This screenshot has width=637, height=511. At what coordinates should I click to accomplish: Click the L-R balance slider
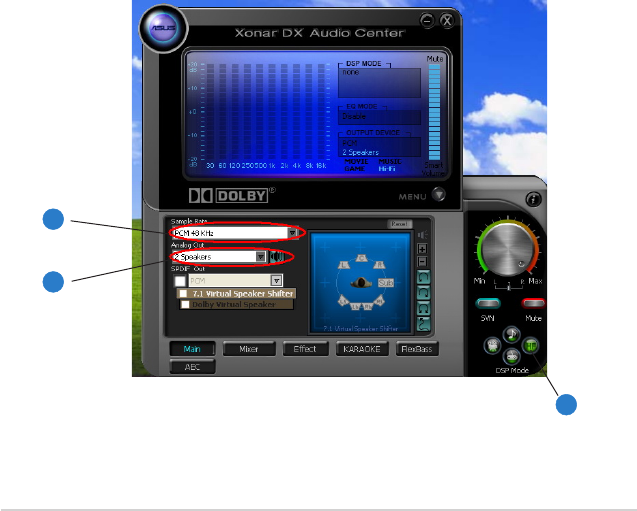508,286
